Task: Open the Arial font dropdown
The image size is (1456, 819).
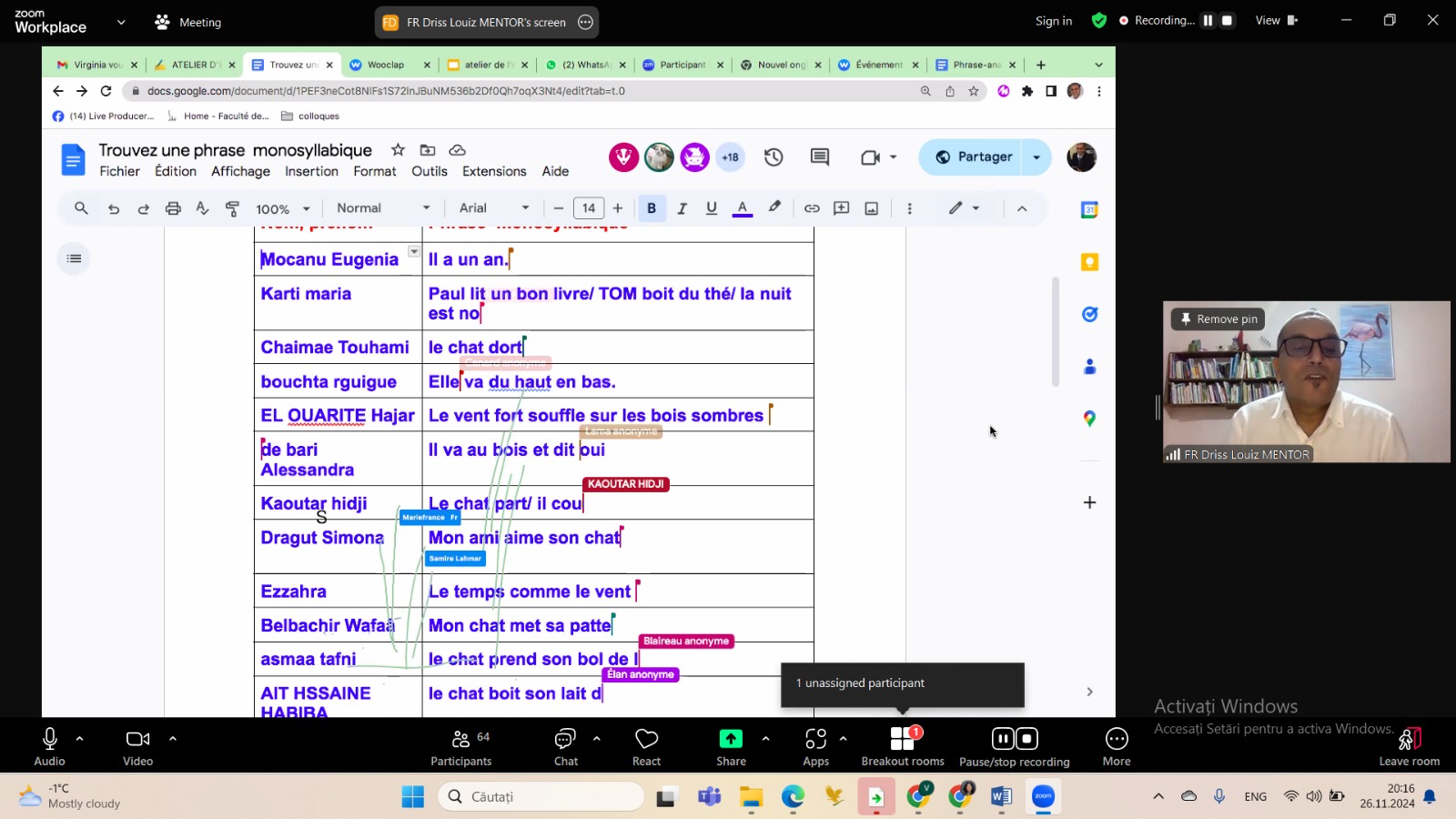Action: pyautogui.click(x=493, y=208)
